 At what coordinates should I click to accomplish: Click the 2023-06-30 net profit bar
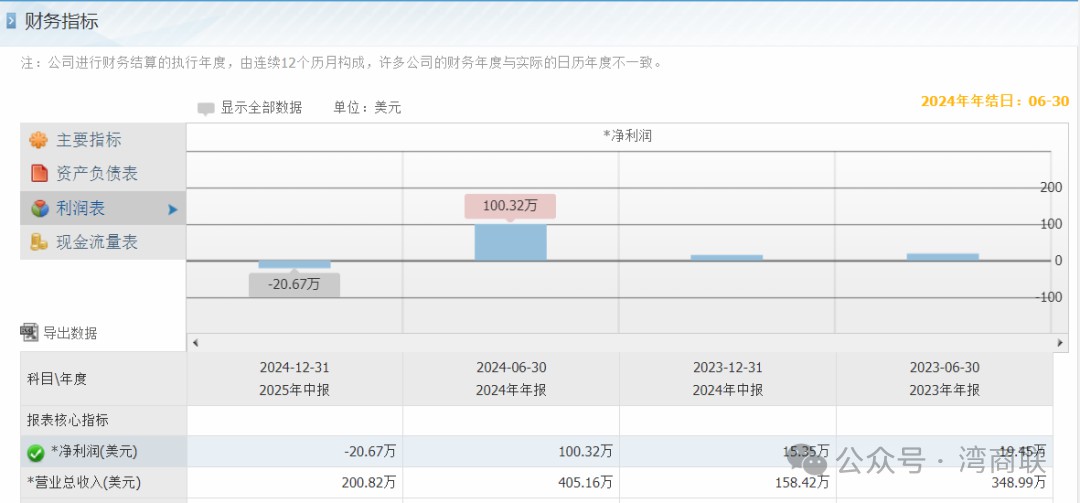942,257
